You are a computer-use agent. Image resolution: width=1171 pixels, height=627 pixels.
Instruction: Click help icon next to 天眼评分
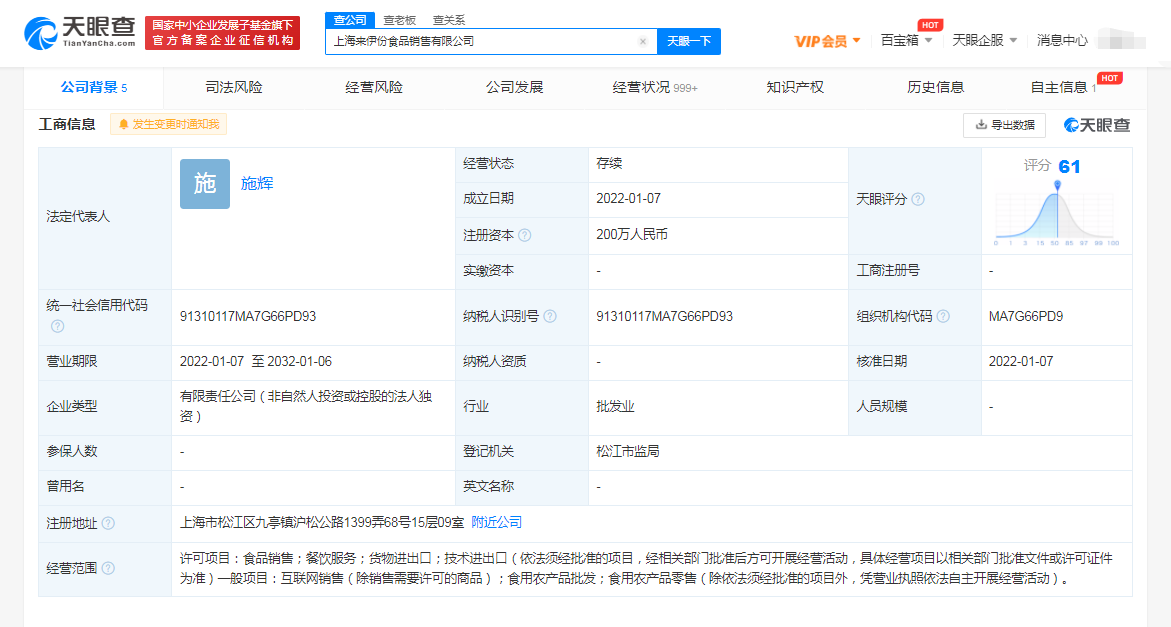click(x=919, y=199)
